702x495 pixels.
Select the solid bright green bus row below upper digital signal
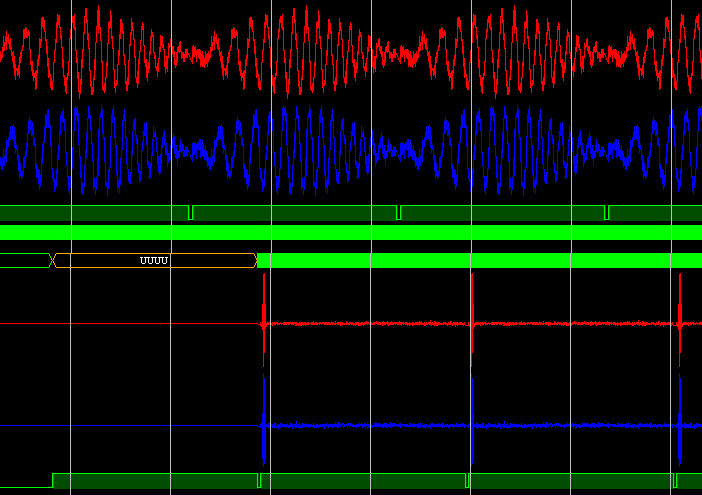351,232
